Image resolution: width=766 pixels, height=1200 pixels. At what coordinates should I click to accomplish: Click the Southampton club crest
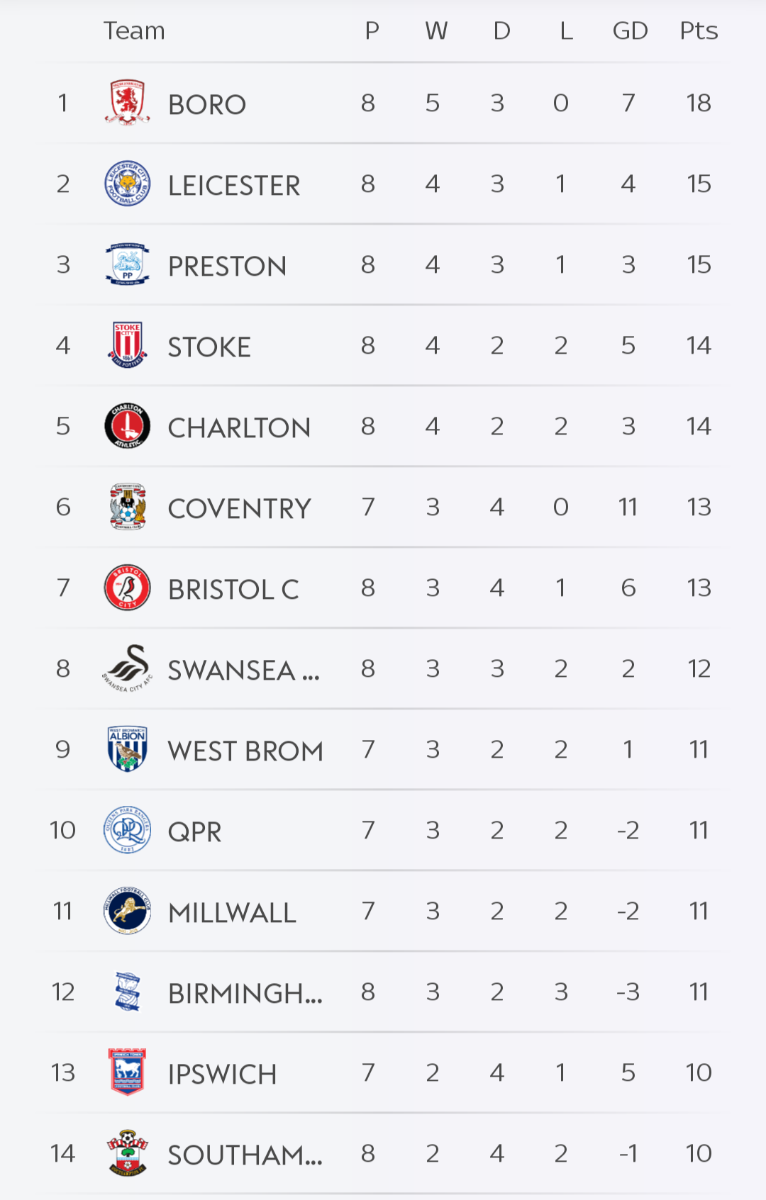[128, 1153]
